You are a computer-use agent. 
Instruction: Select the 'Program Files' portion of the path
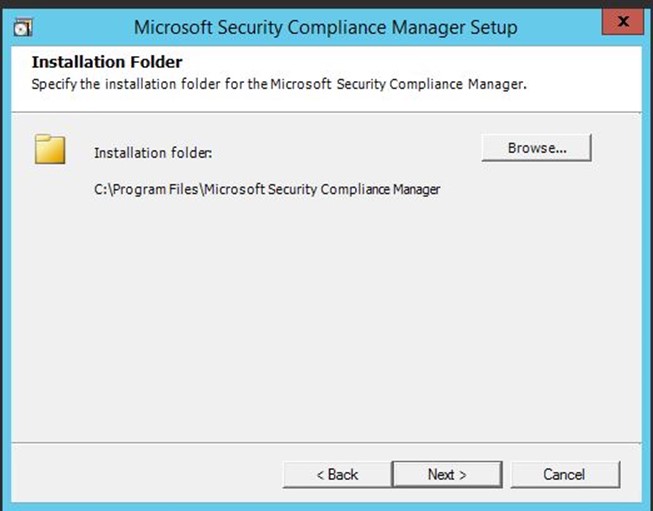click(155, 189)
